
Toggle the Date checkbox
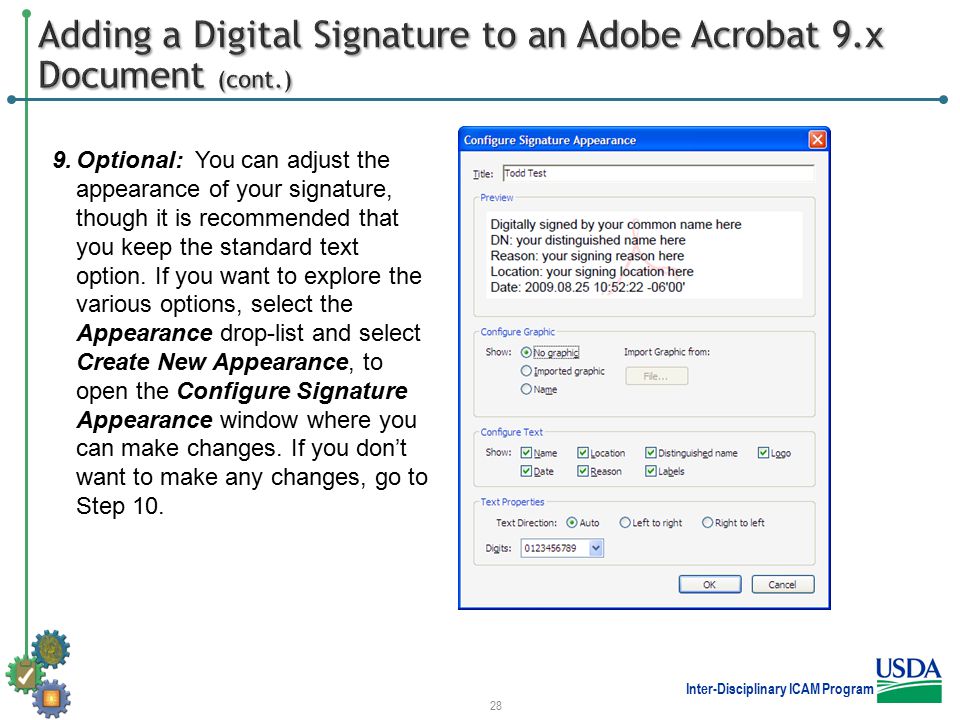tap(526, 471)
